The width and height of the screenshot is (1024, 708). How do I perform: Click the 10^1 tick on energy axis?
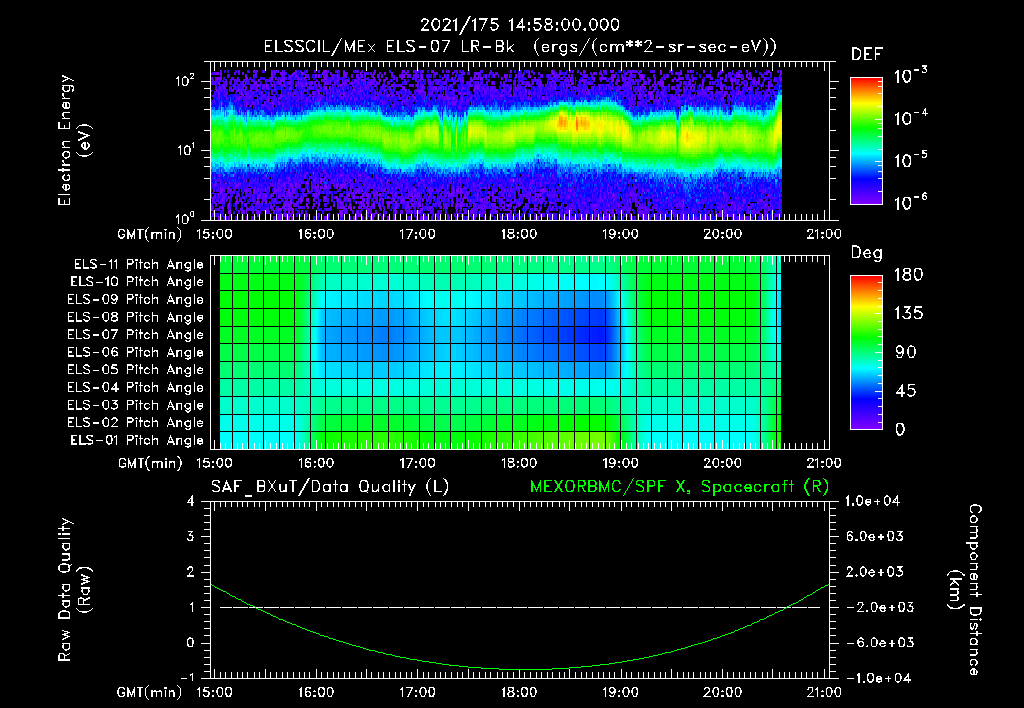[185, 150]
